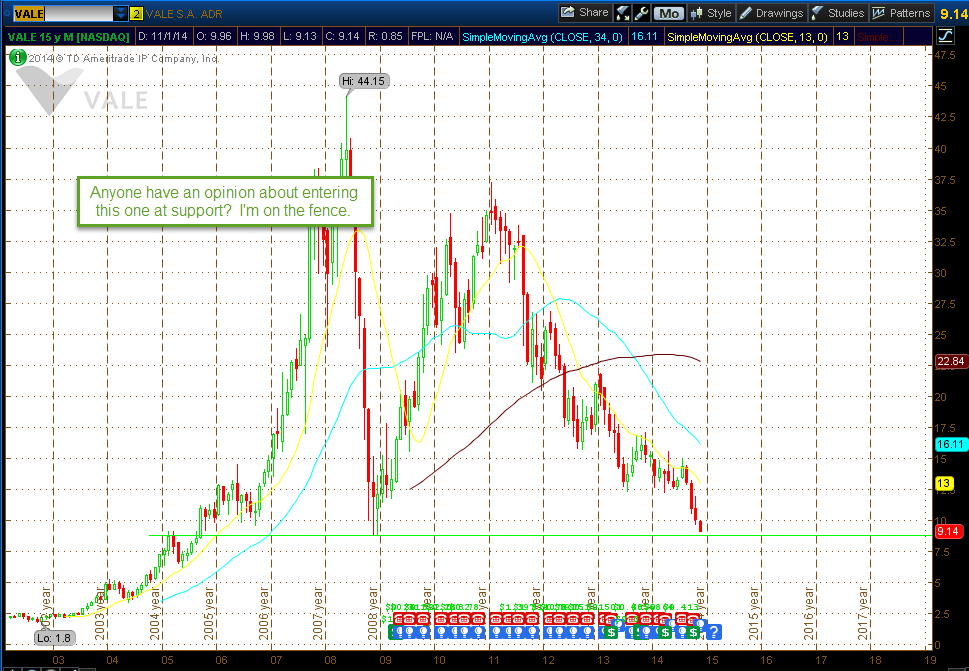Click the '09' year label on time axis
Screen dimensions: 969x671
[x=384, y=660]
